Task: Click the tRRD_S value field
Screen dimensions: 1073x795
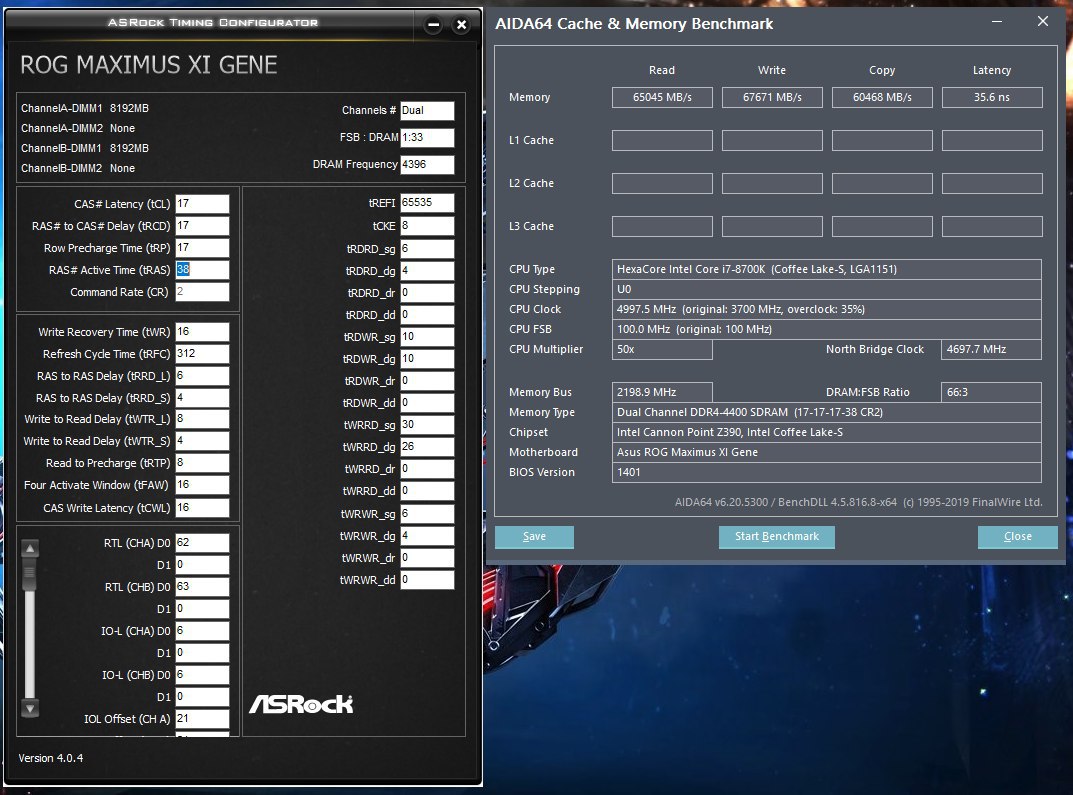Action: click(202, 398)
